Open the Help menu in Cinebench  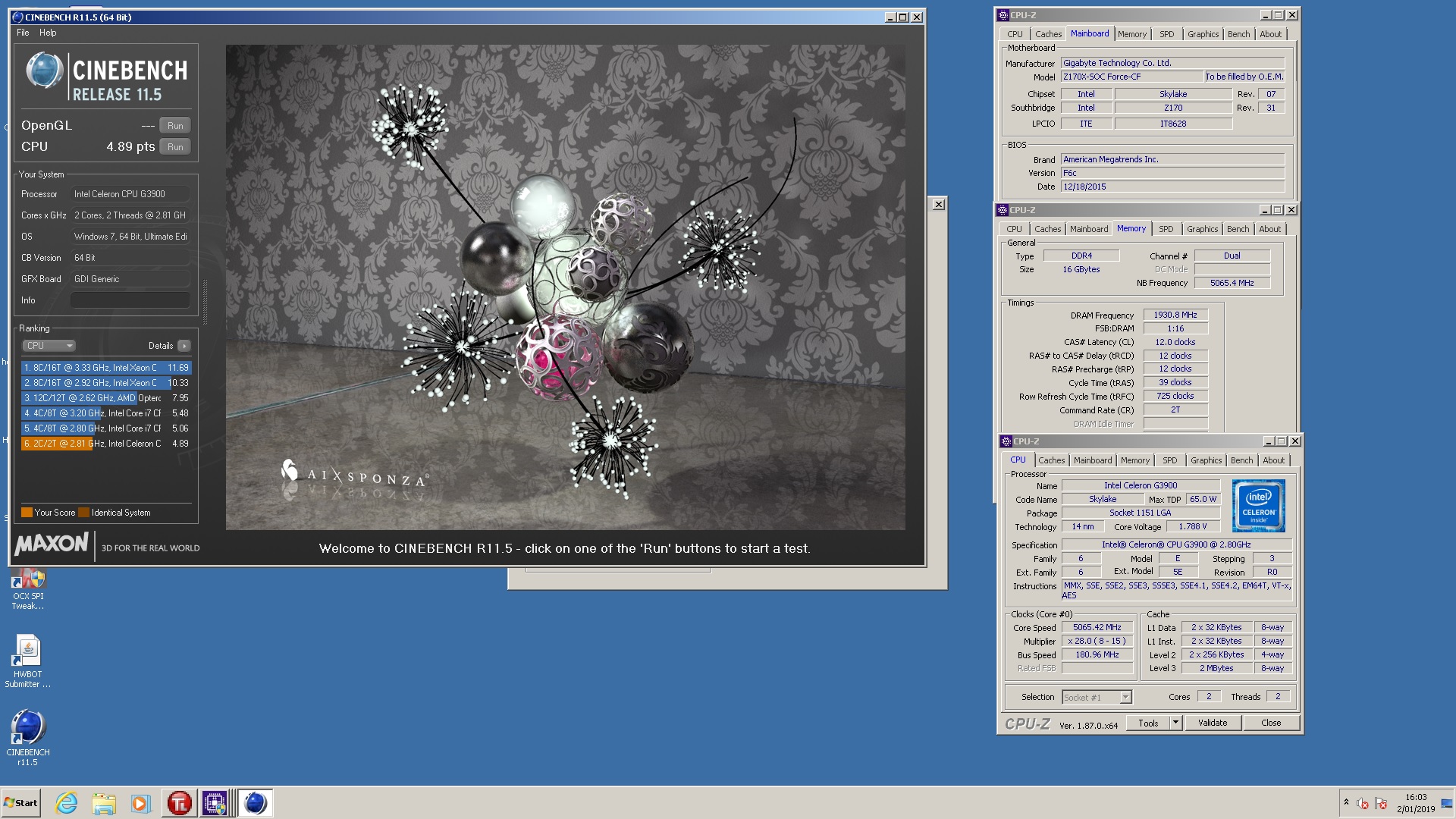48,33
